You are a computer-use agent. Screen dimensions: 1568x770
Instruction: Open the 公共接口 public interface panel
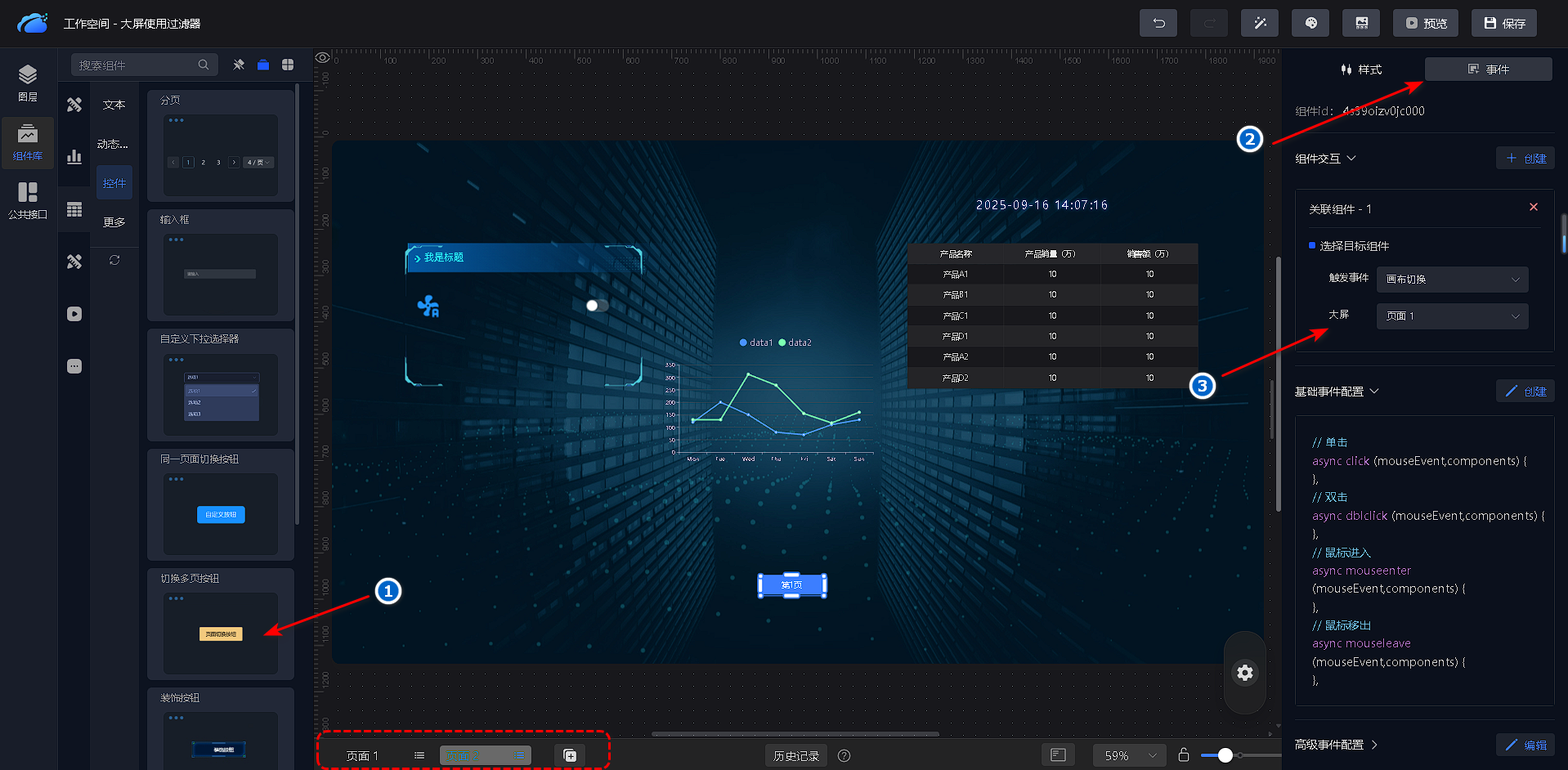point(28,200)
